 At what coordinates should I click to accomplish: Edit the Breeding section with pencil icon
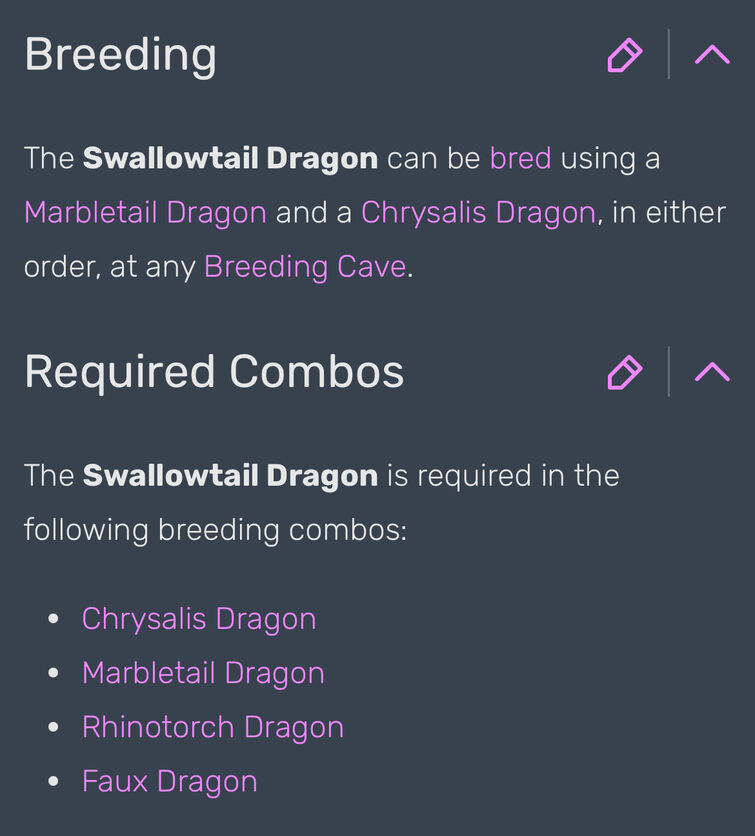point(625,54)
